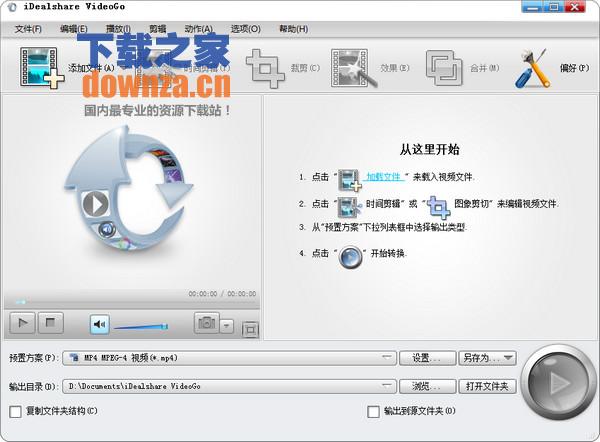The image size is (600, 442).
Task: Click the 裁剪(C) toolbar label
Action: (305, 68)
